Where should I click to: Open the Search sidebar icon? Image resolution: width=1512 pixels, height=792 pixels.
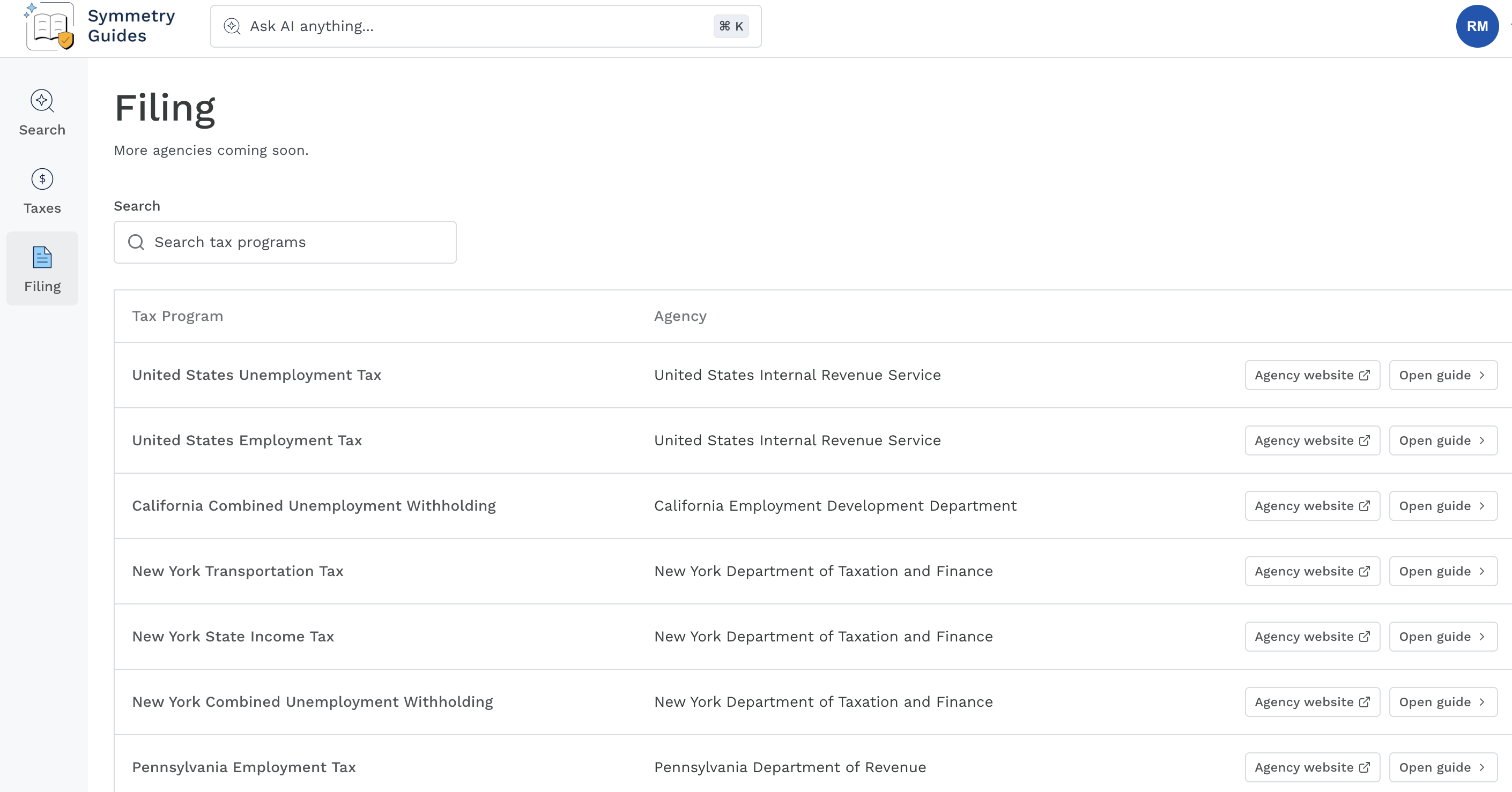[x=42, y=101]
